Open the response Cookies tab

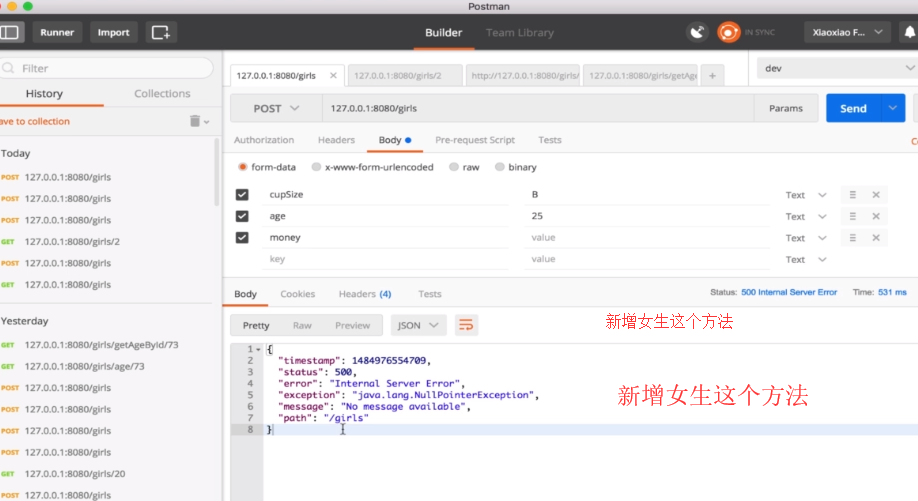[x=297, y=294]
